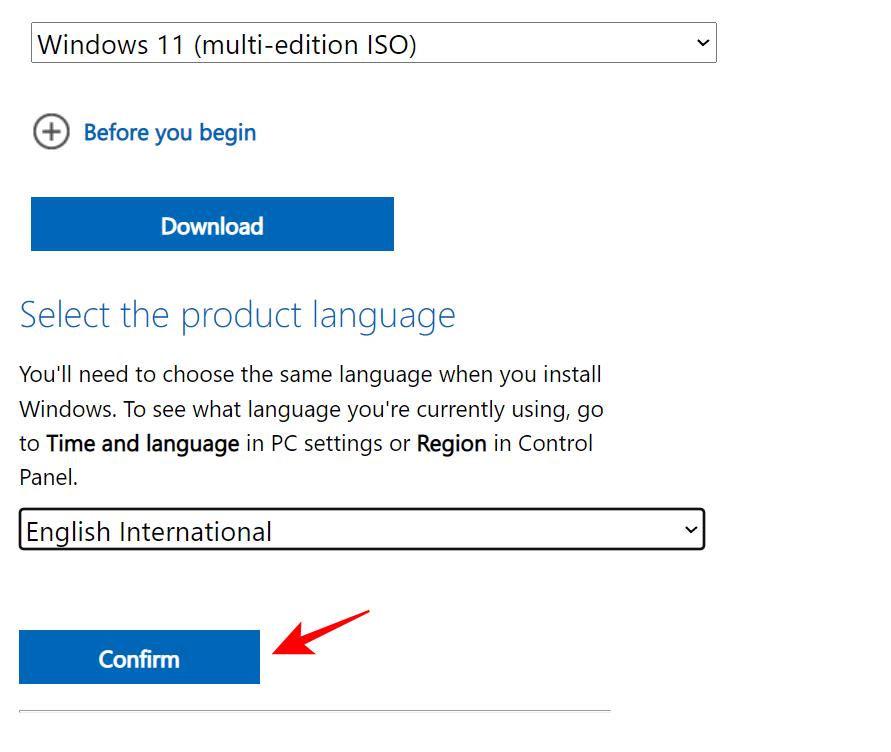This screenshot has width=891, height=752.
Task: Expand the Before you begin section
Action: pyautogui.click(x=169, y=132)
